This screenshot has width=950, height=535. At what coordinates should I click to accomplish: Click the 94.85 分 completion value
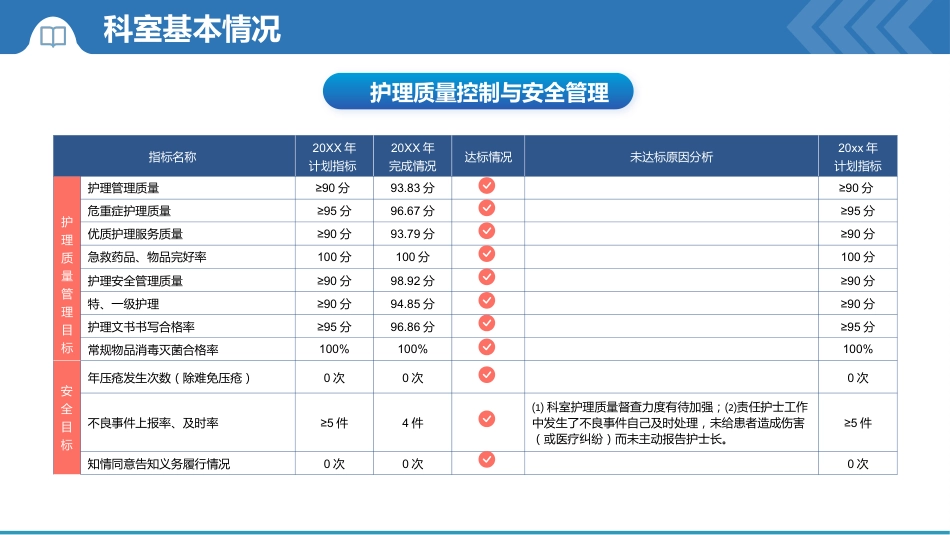tap(413, 304)
